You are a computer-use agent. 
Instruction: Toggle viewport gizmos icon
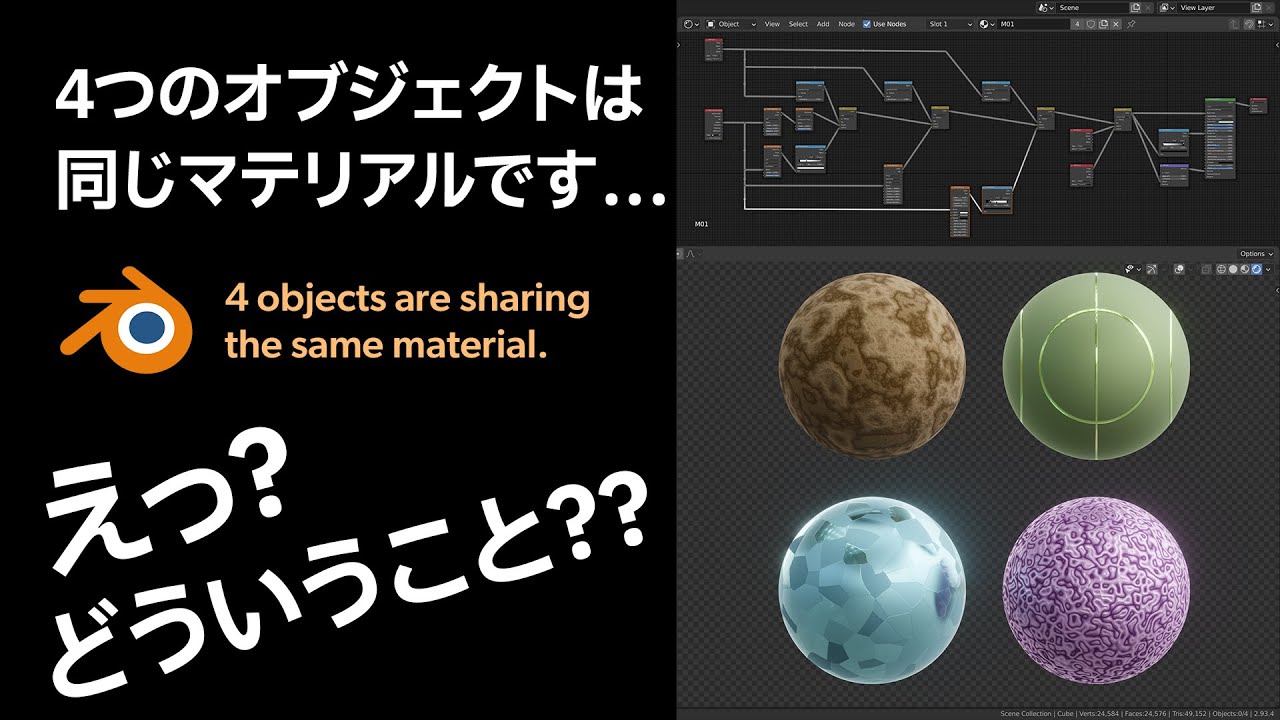(x=1152, y=270)
